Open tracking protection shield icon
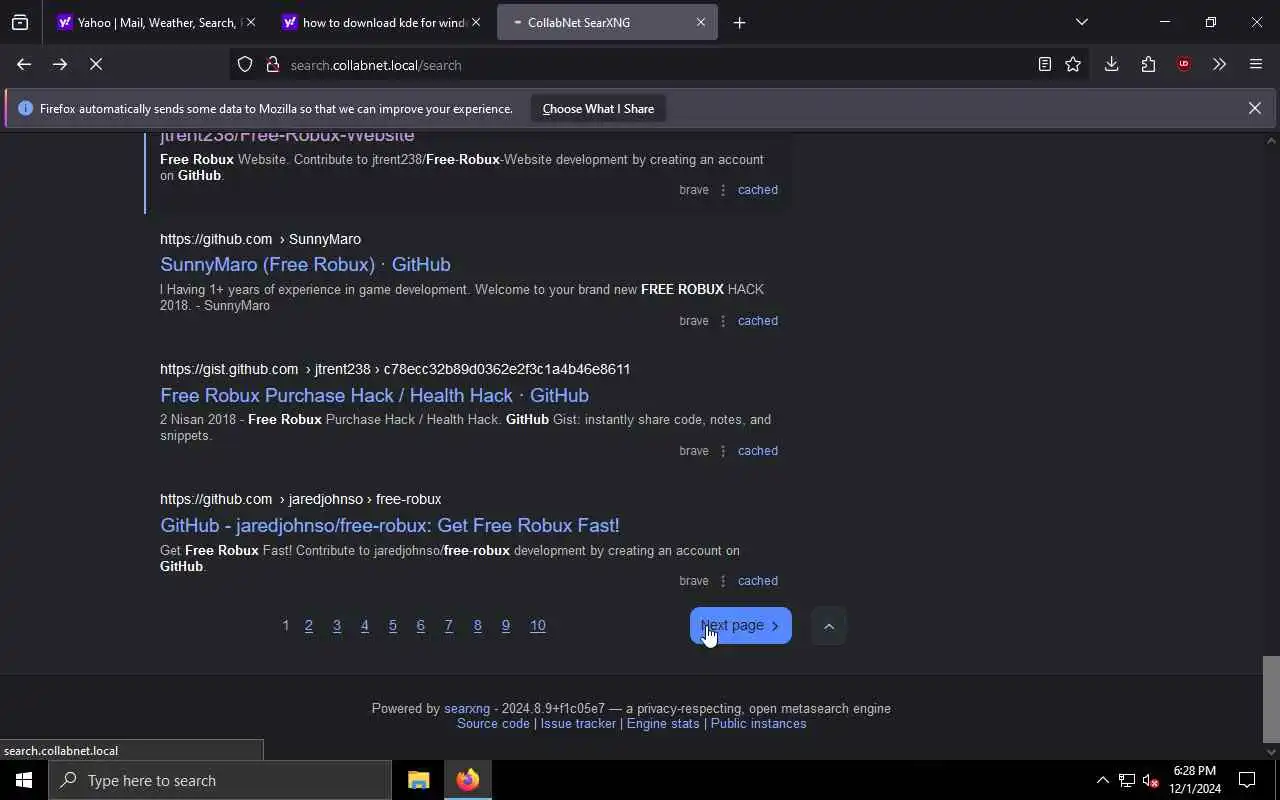This screenshot has height=800, width=1280. pyautogui.click(x=245, y=64)
